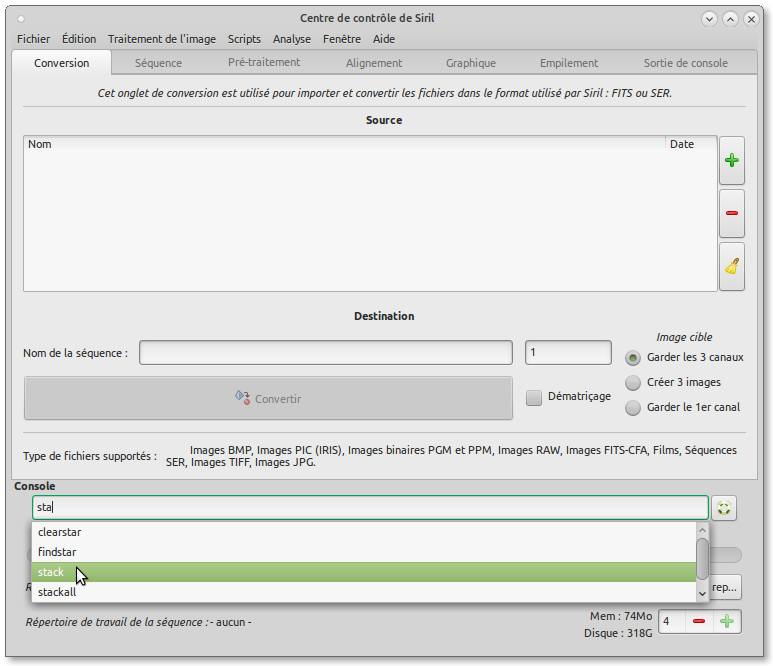Switch to the Empilement tab
773x666 pixels.
point(568,63)
